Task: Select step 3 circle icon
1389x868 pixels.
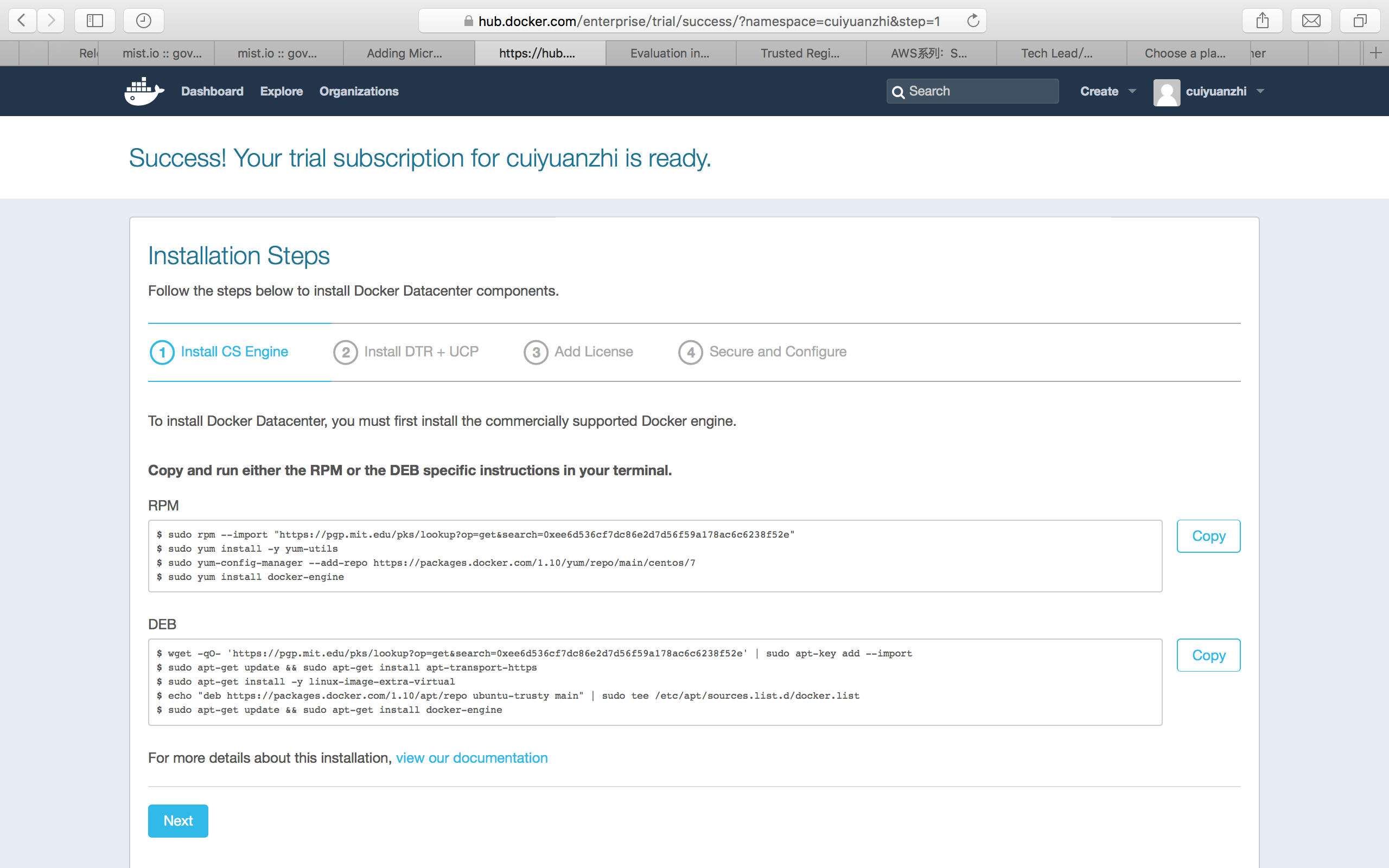Action: [x=536, y=352]
